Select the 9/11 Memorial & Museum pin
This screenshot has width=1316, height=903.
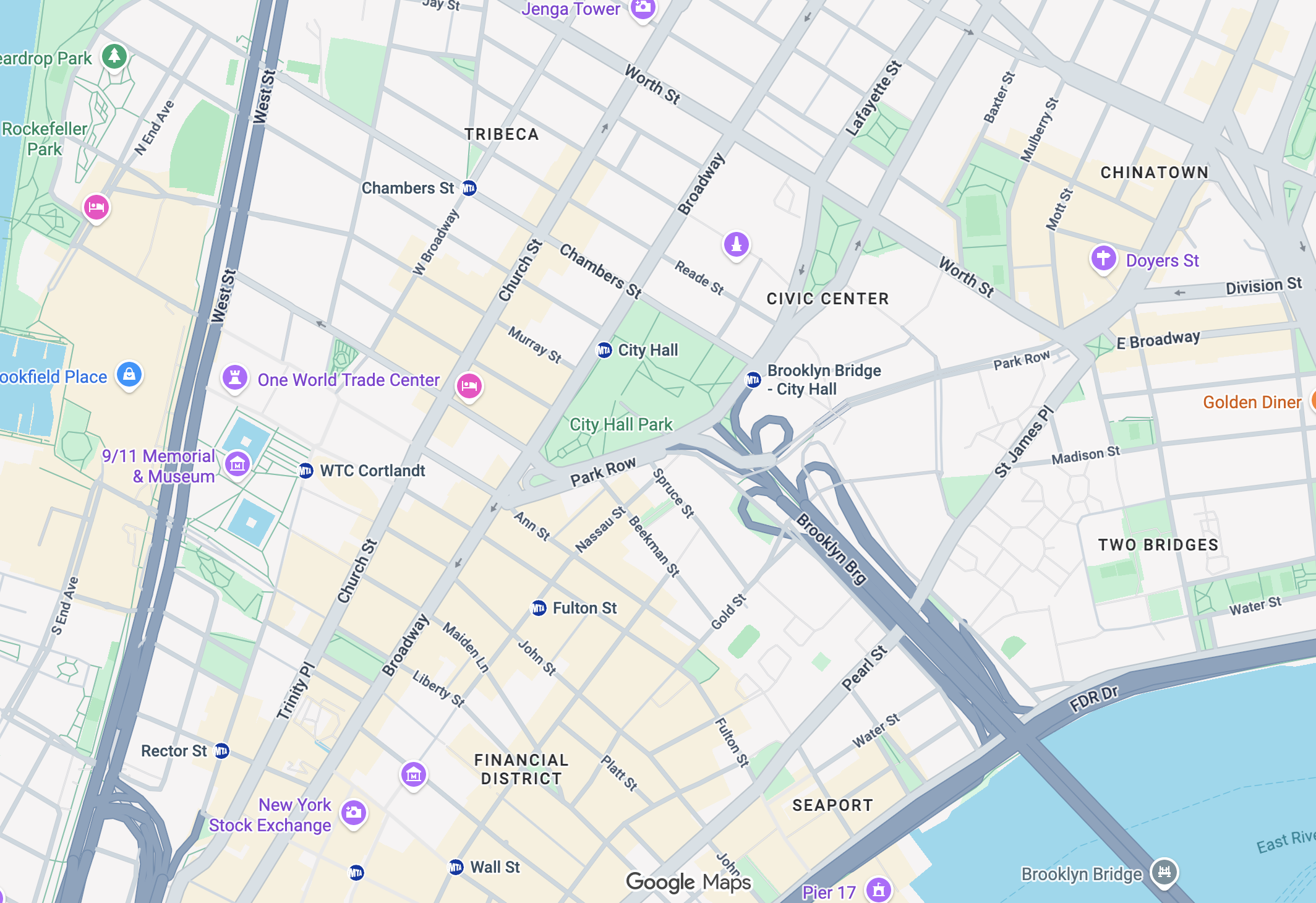point(237,464)
